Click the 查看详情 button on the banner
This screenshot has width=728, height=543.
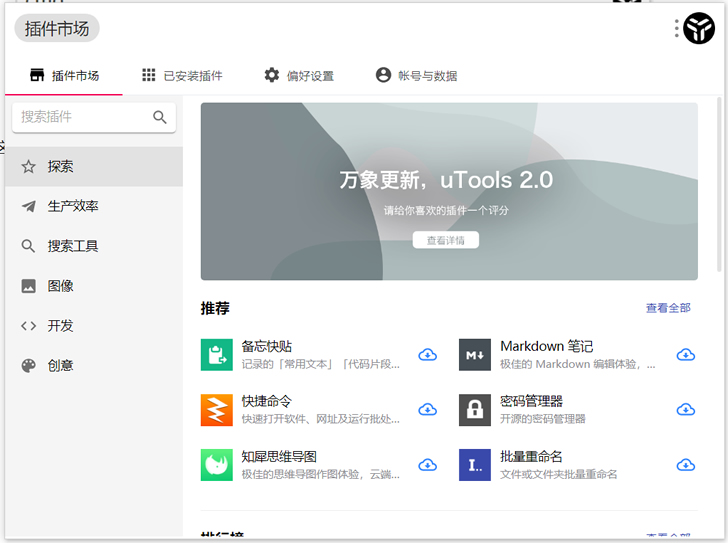pyautogui.click(x=446, y=240)
